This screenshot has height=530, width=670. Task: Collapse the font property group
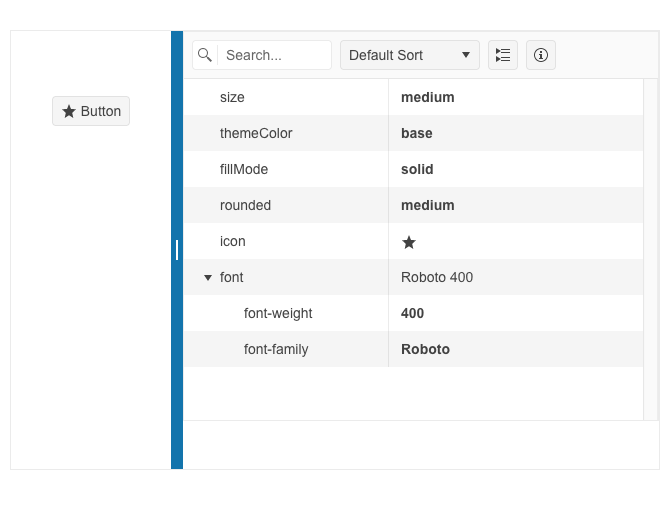[x=207, y=278]
